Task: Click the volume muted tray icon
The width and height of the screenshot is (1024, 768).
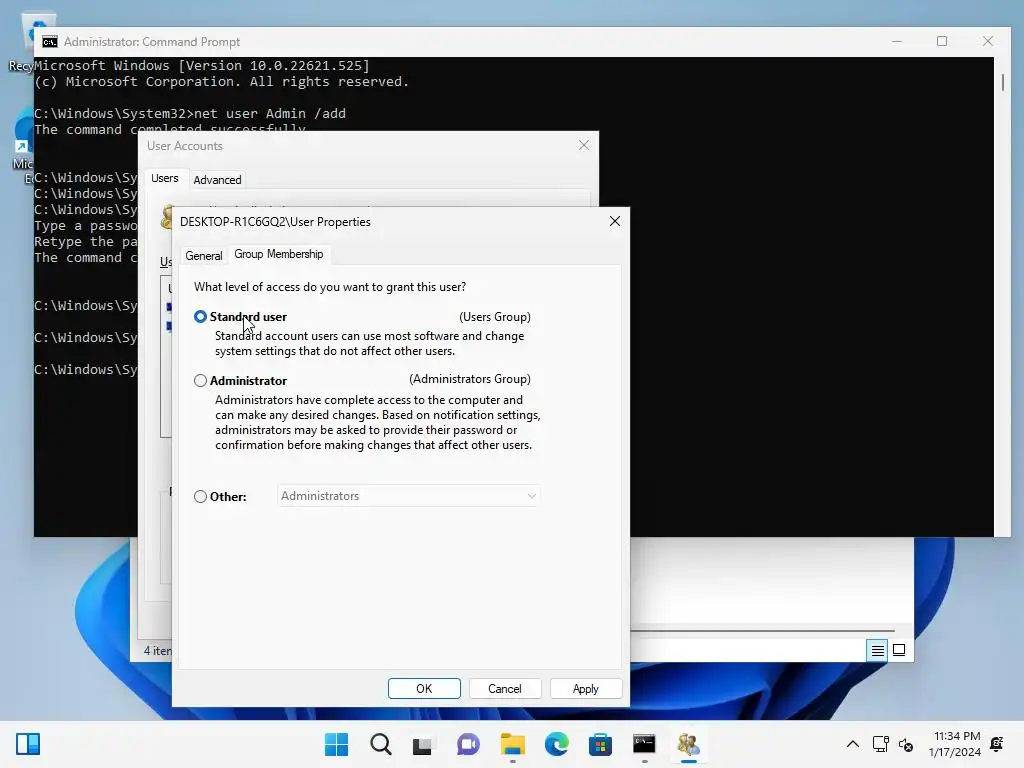Action: [x=906, y=744]
